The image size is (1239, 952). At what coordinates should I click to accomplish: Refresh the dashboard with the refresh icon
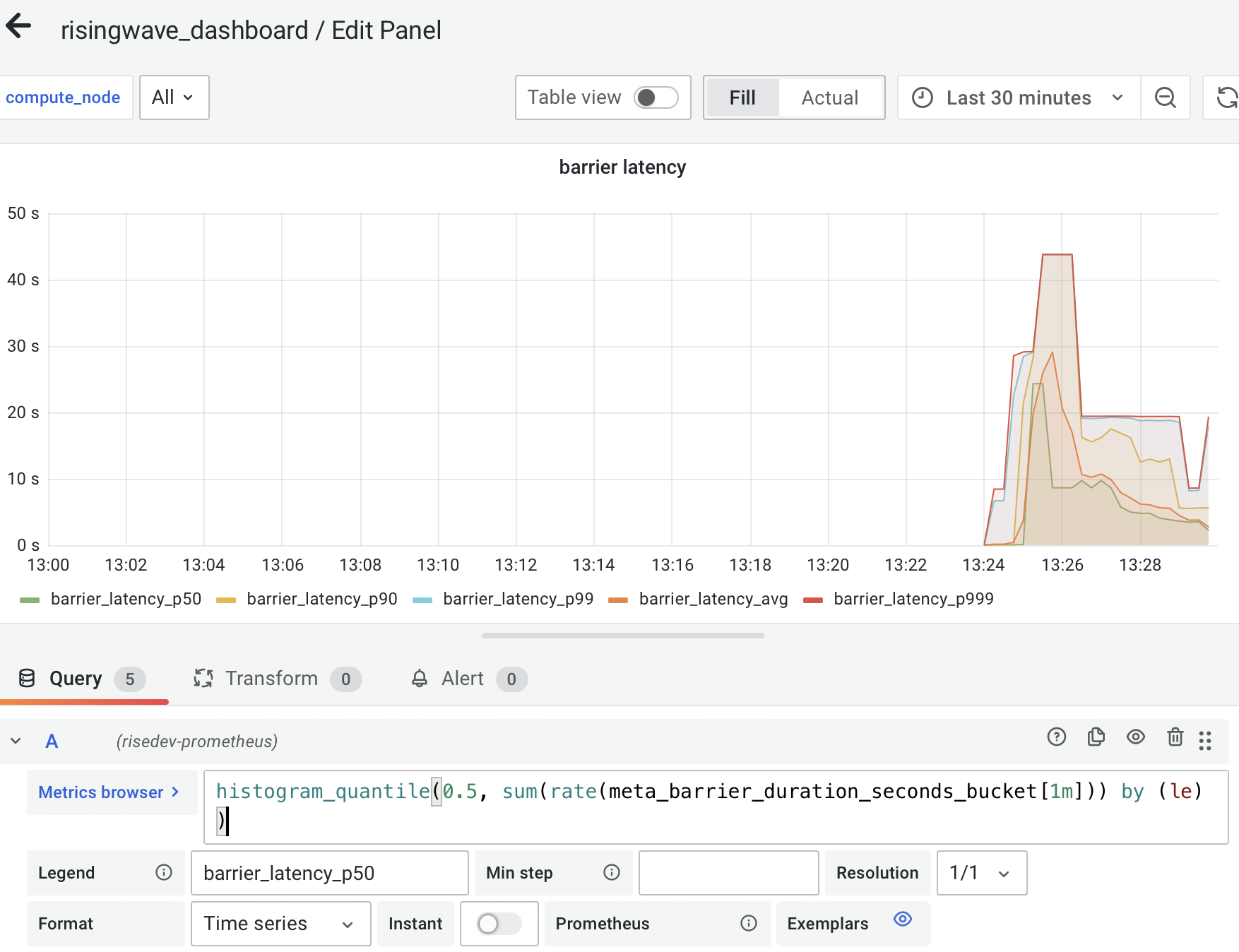point(1226,97)
